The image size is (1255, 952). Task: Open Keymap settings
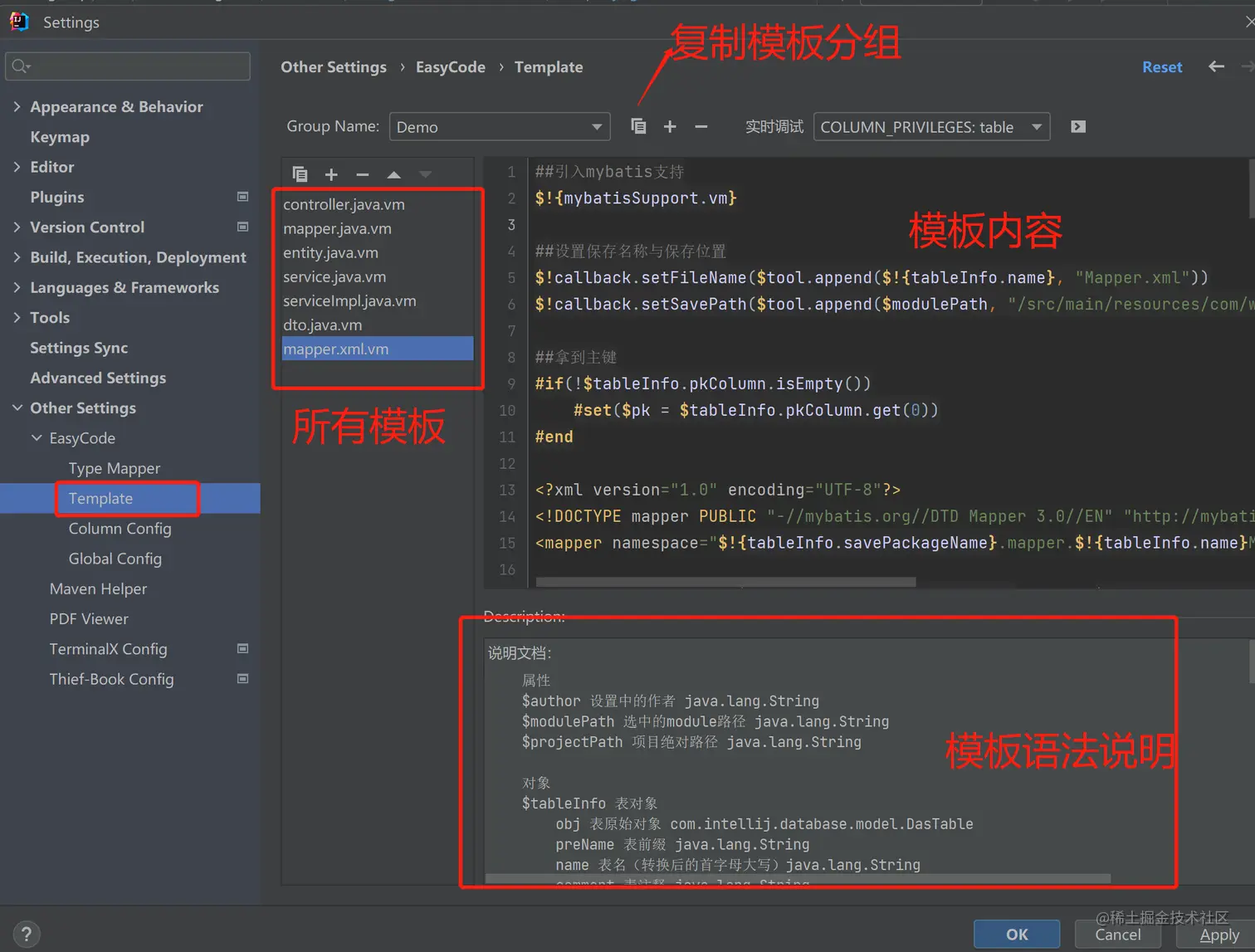60,137
